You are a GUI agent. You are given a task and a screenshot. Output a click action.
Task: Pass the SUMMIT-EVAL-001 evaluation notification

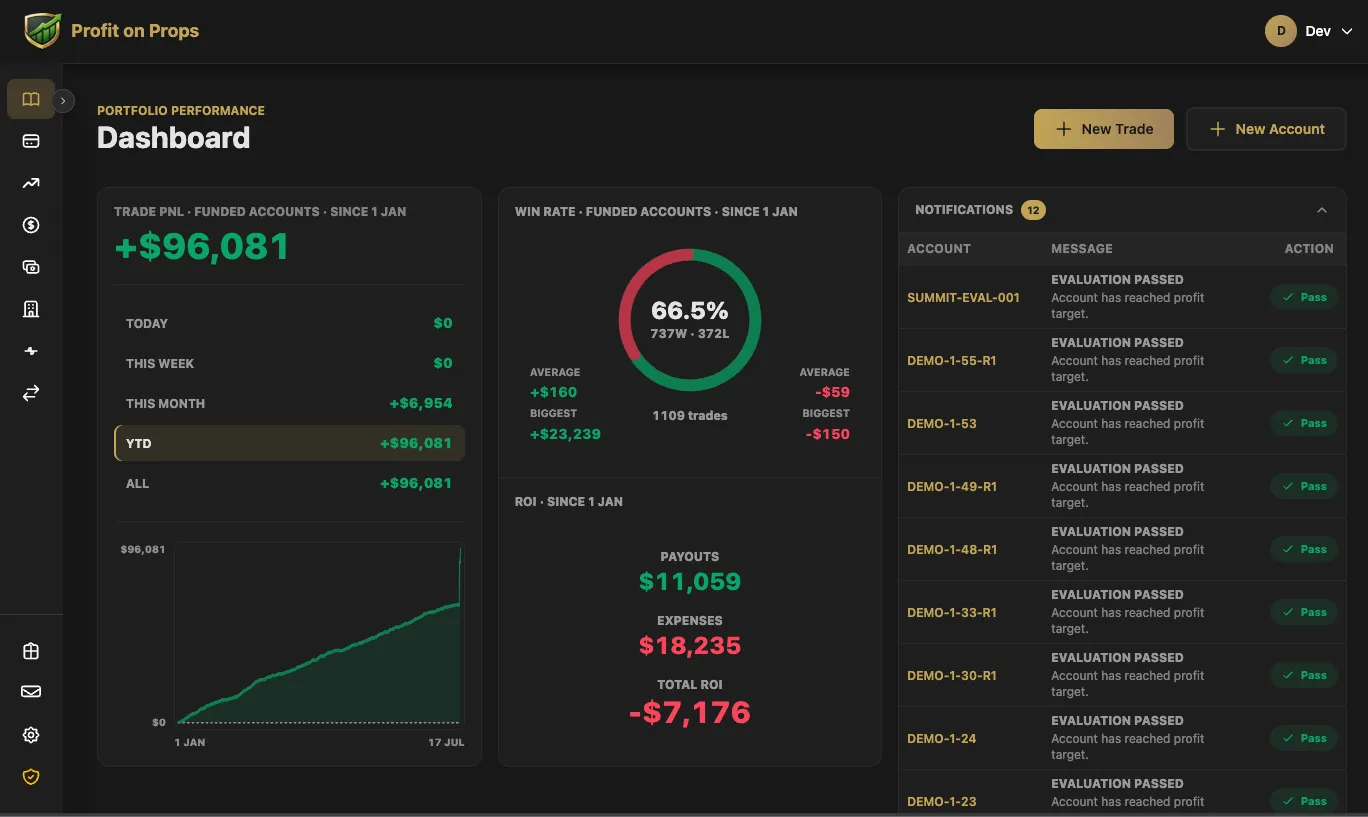1304,297
